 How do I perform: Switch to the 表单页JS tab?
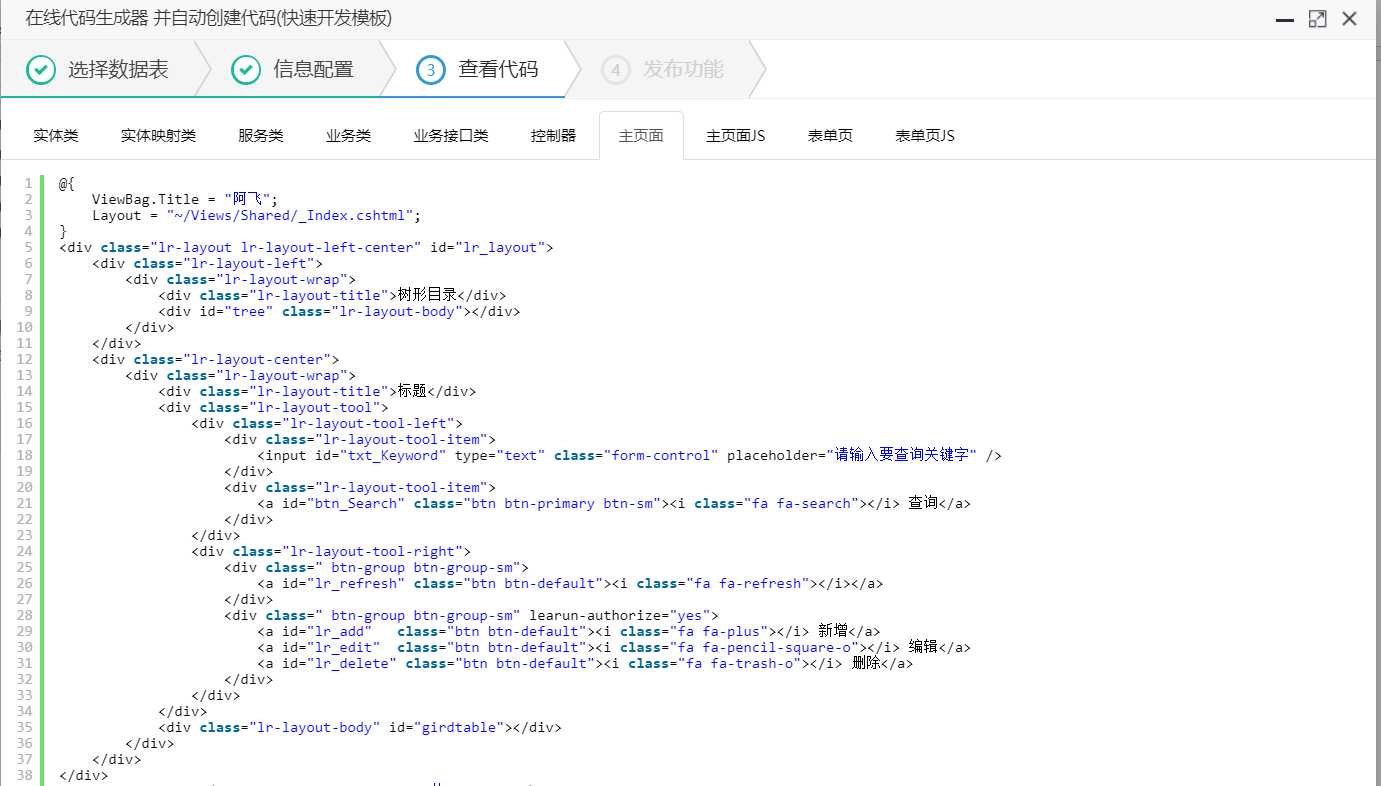925,136
